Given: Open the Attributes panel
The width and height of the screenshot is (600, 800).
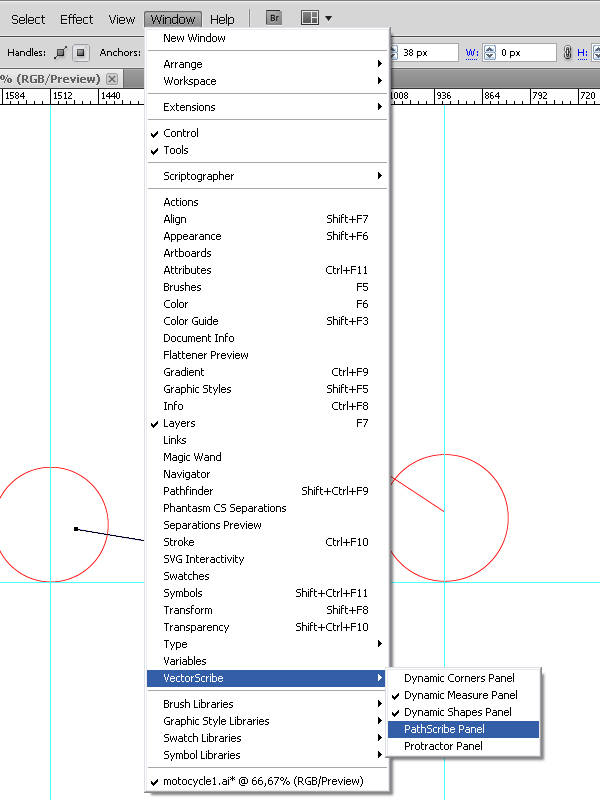Looking at the screenshot, I should click(x=267, y=270).
